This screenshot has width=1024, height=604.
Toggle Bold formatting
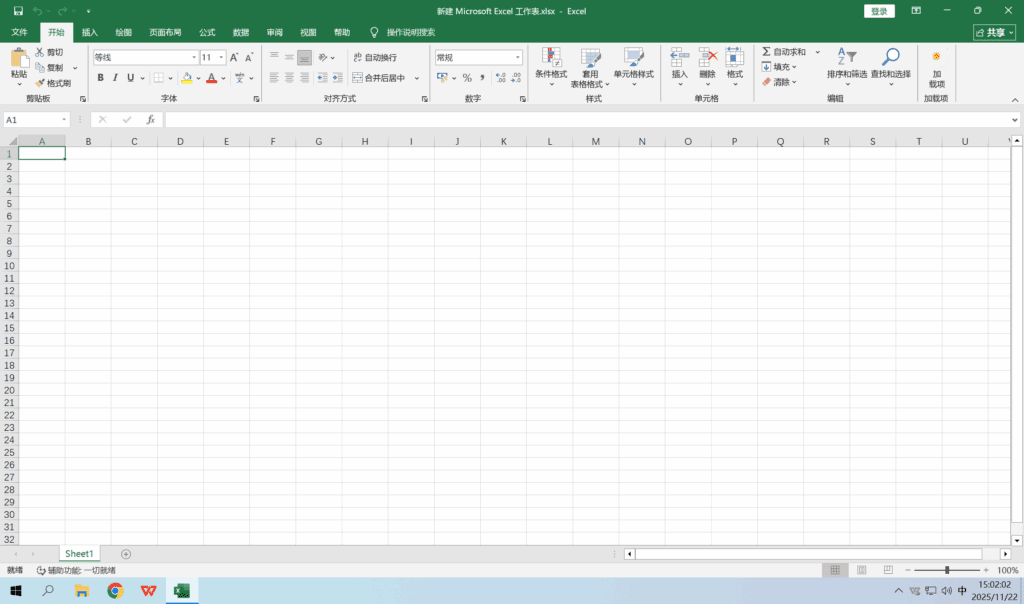pyautogui.click(x=100, y=78)
